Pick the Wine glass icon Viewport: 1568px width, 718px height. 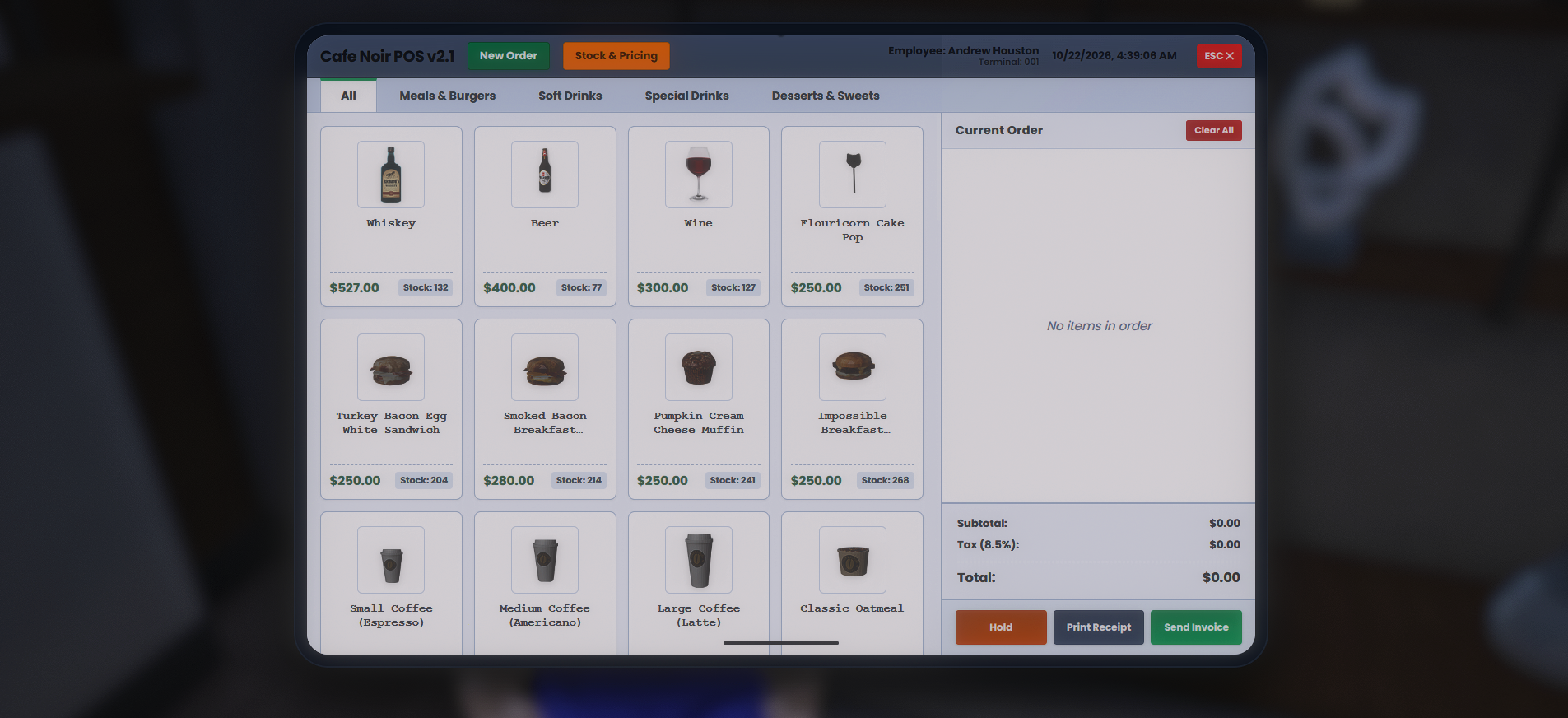pyautogui.click(x=699, y=175)
